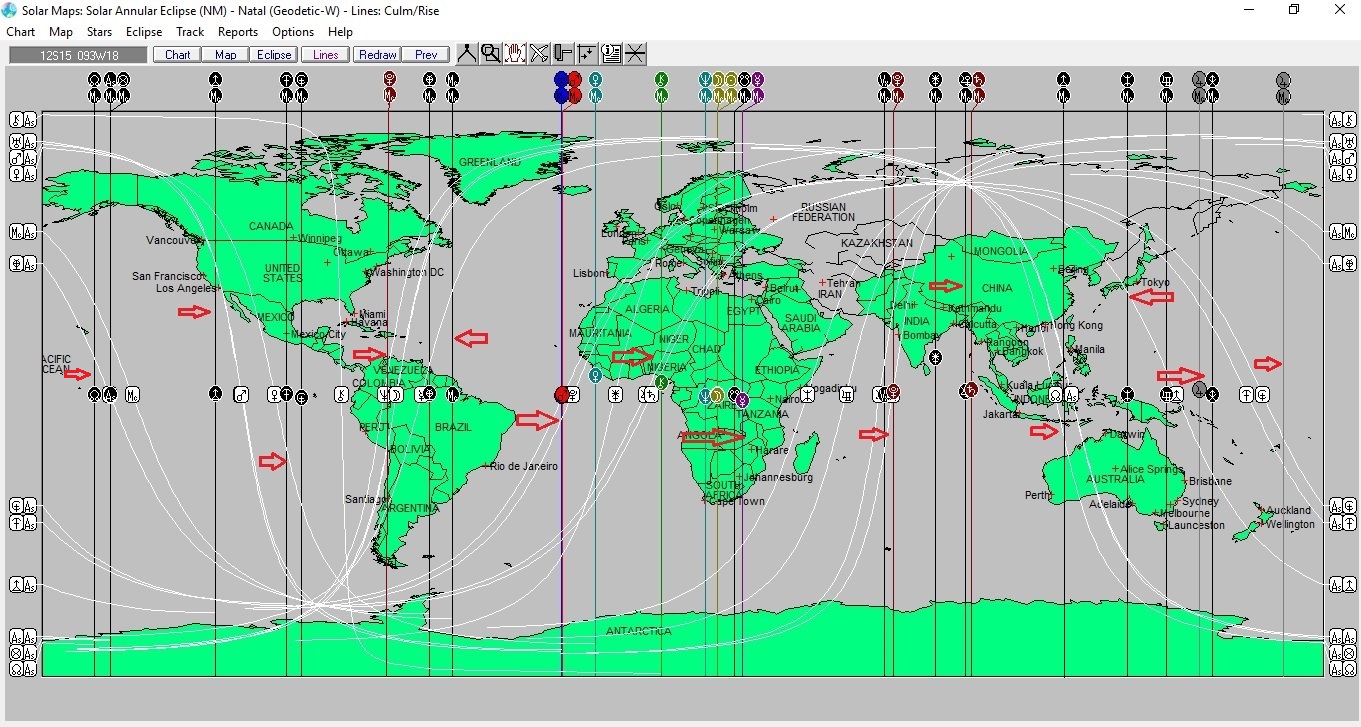
Task: Open the Reports menu
Action: (238, 32)
